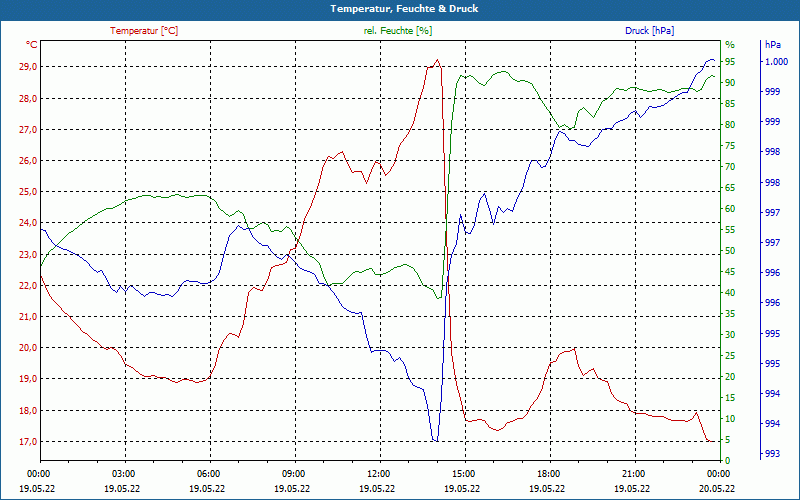Click the 75 humidity axis tick label
The height and width of the screenshot is (500, 800).
730,146
